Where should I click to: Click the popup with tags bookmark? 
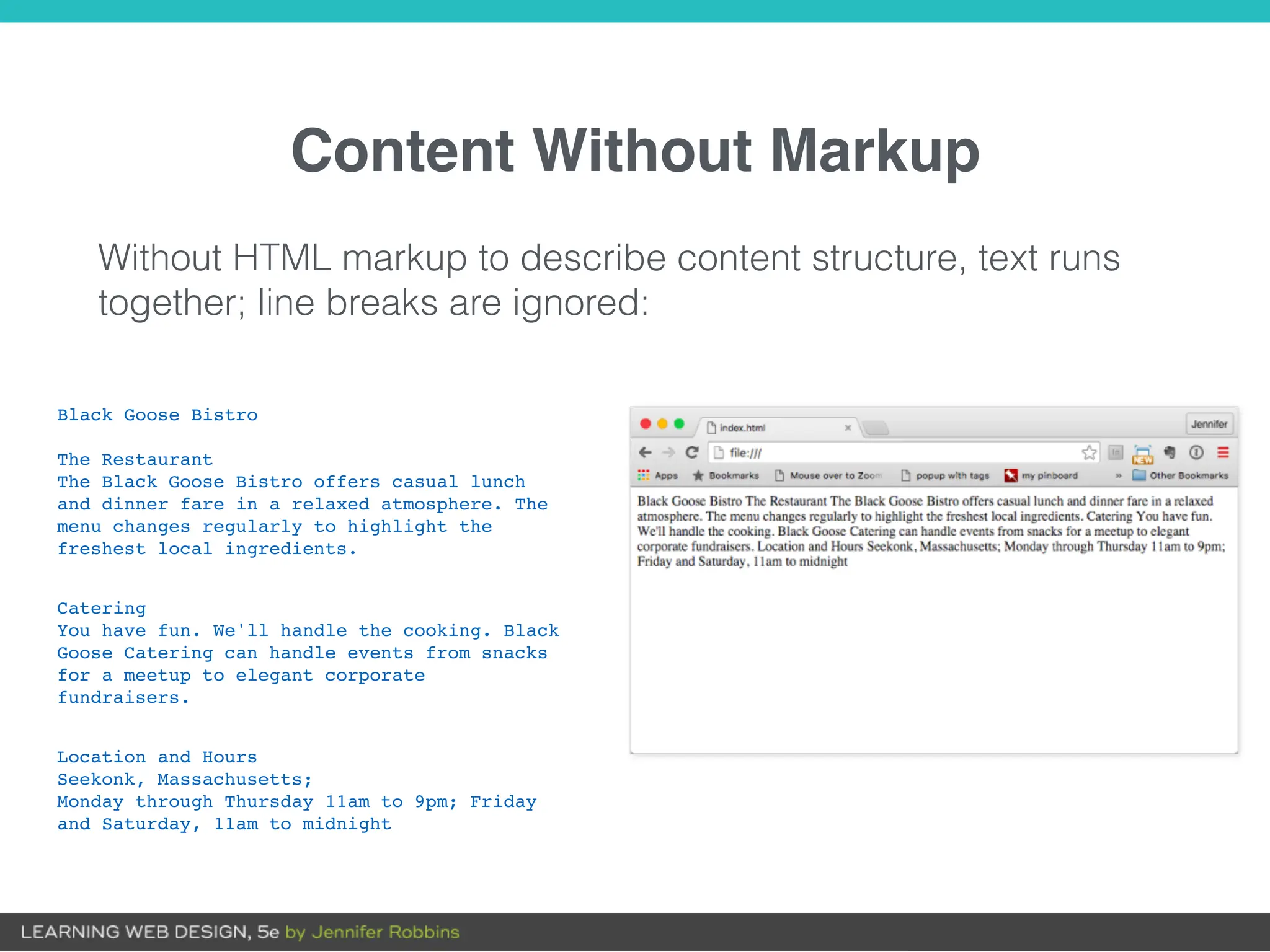pos(945,475)
